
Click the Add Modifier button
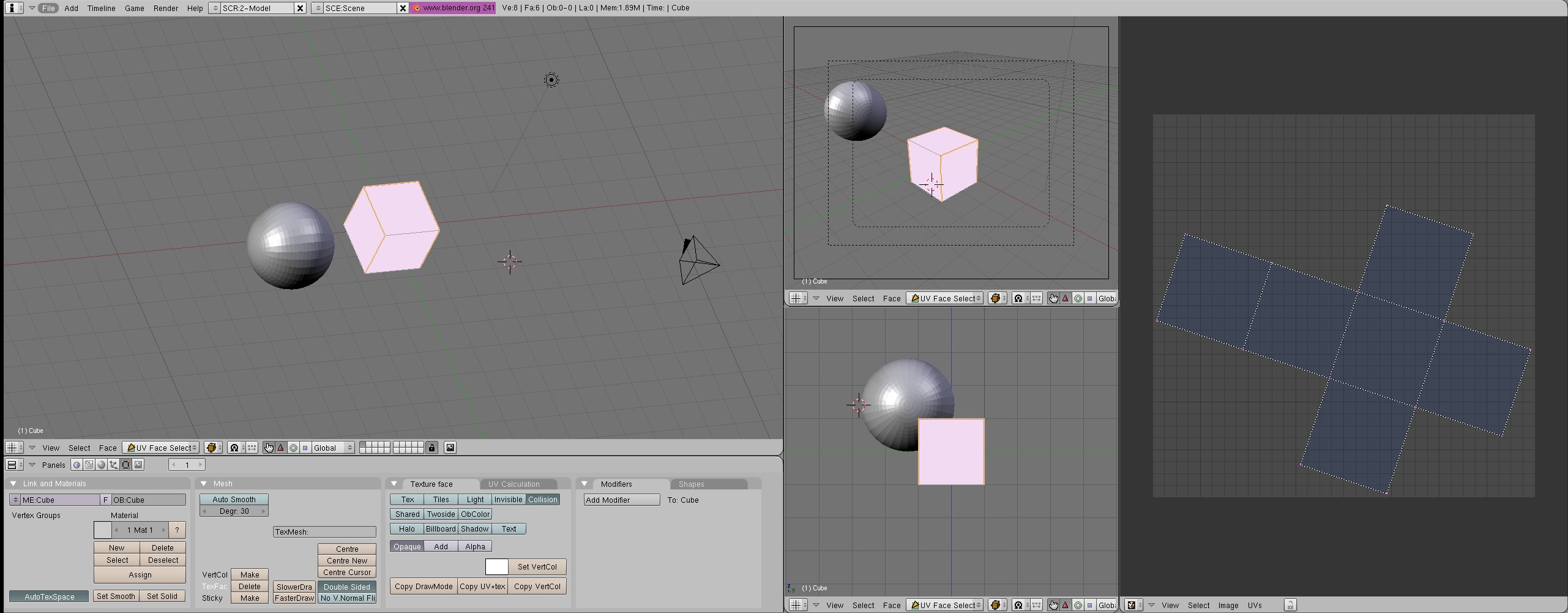[x=621, y=500]
